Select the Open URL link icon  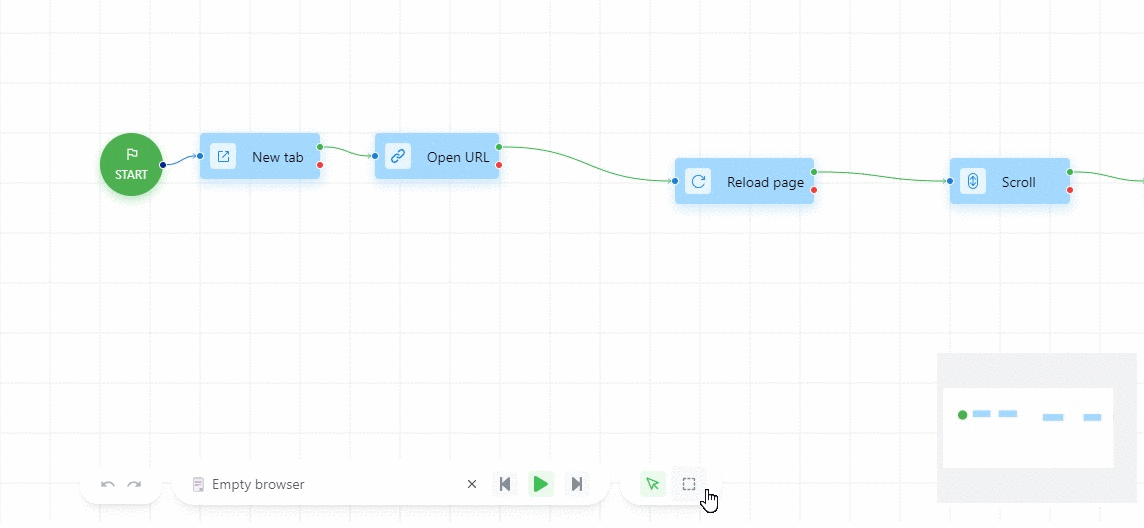tap(398, 156)
